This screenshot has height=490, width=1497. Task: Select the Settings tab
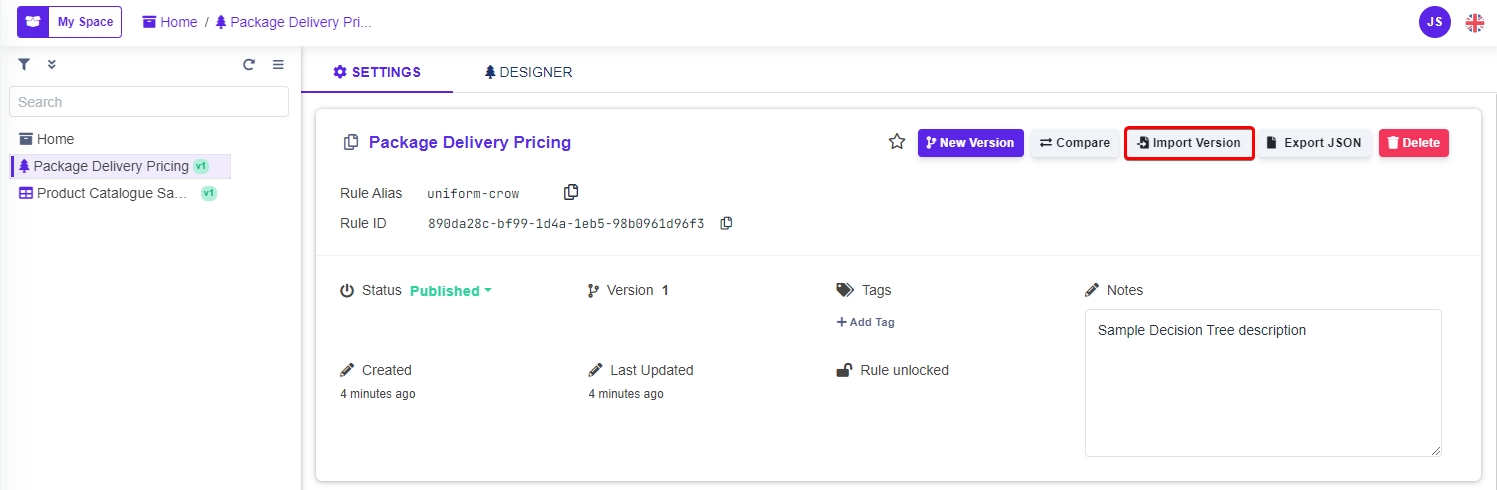377,72
